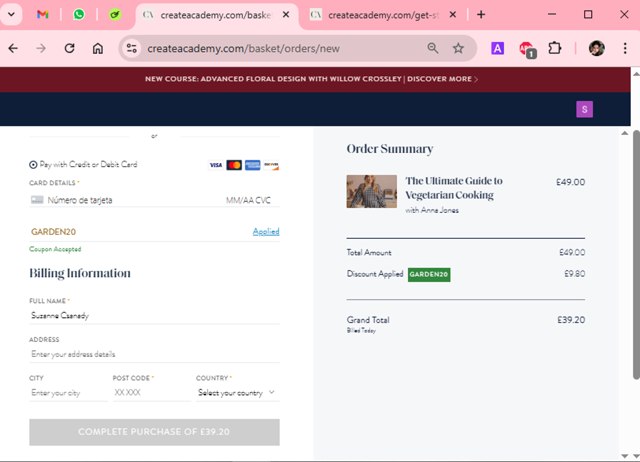640x462 pixels.
Task: Go forward to next page
Action: tap(41, 49)
